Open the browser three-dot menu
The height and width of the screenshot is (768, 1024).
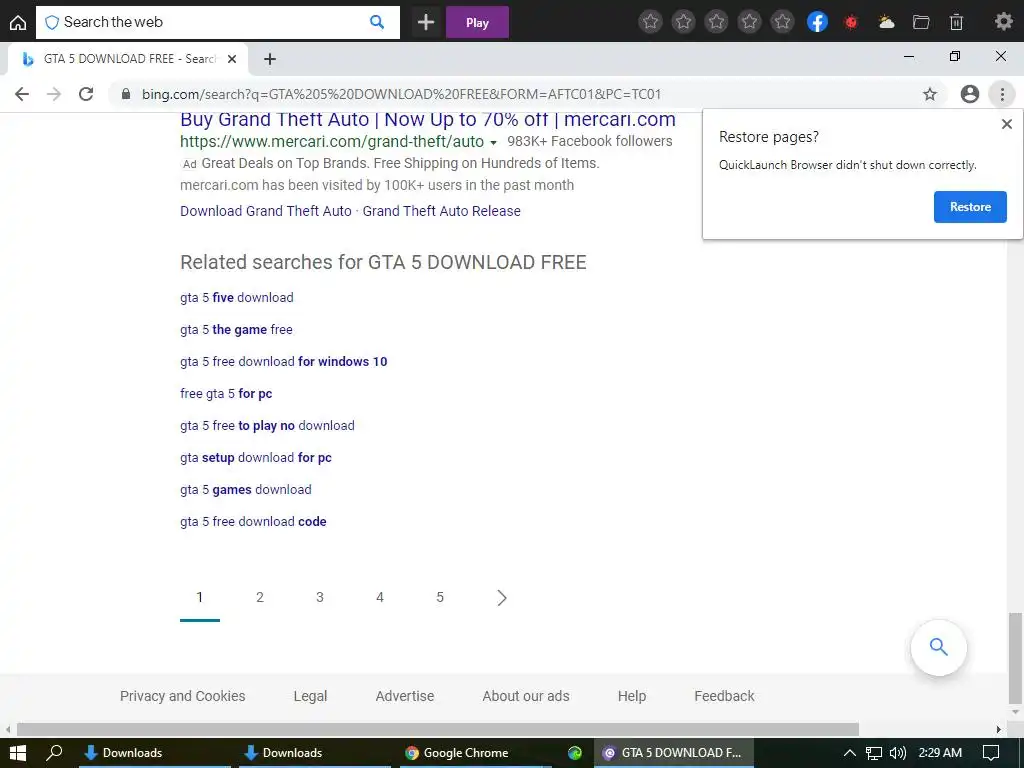1002,94
